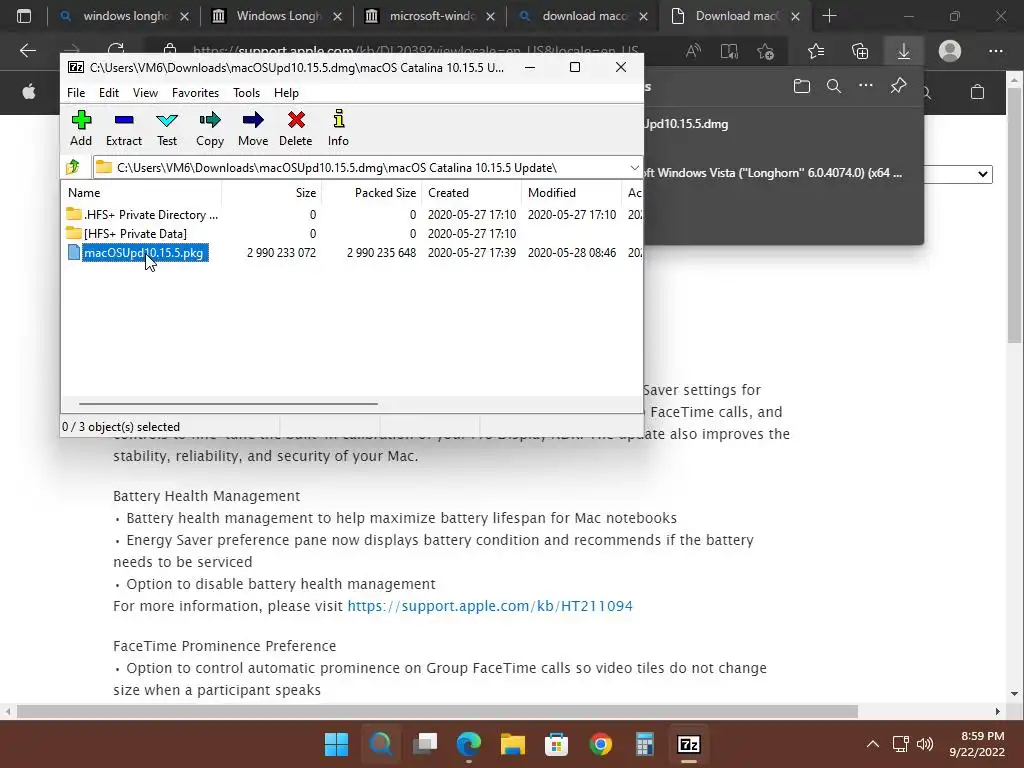Choose the Move tool in 7-Zip
The image size is (1024, 768).
point(253,128)
